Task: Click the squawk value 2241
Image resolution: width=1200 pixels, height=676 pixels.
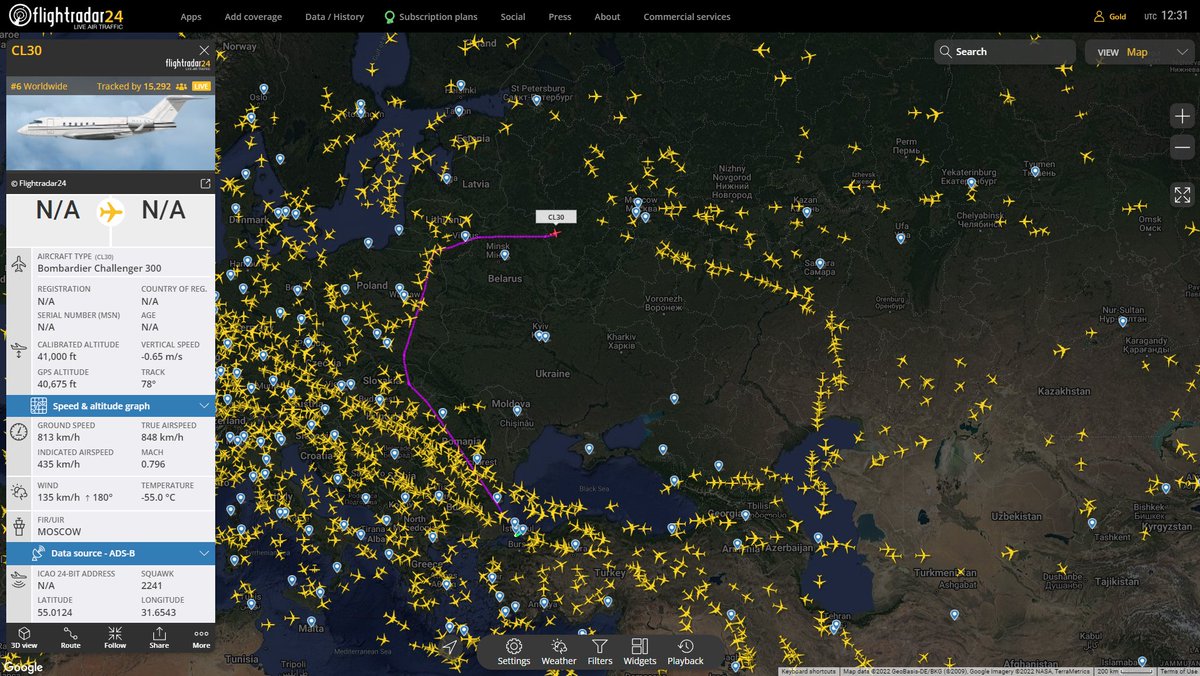Action: [x=152, y=588]
